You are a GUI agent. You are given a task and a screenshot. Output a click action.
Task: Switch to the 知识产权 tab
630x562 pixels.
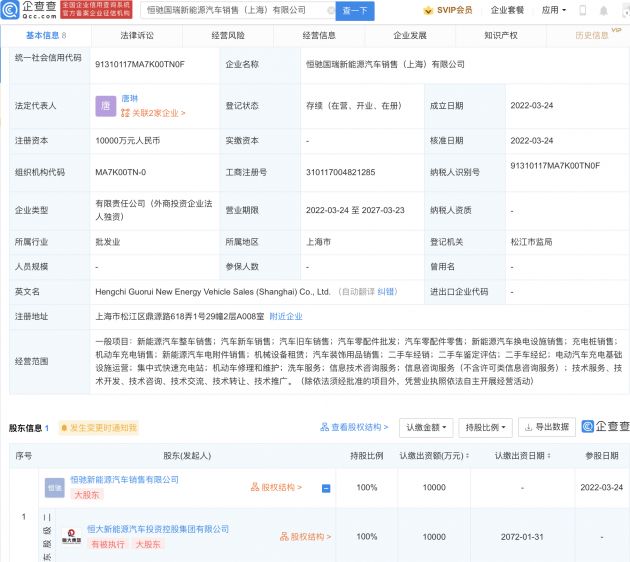[x=501, y=36]
